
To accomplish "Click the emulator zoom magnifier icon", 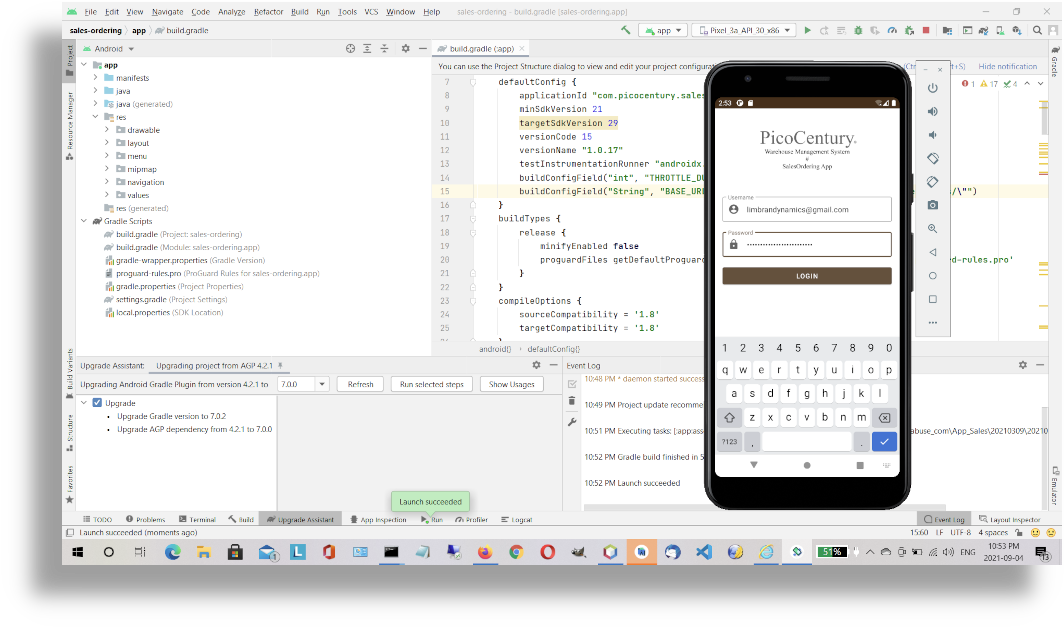I will coord(933,229).
